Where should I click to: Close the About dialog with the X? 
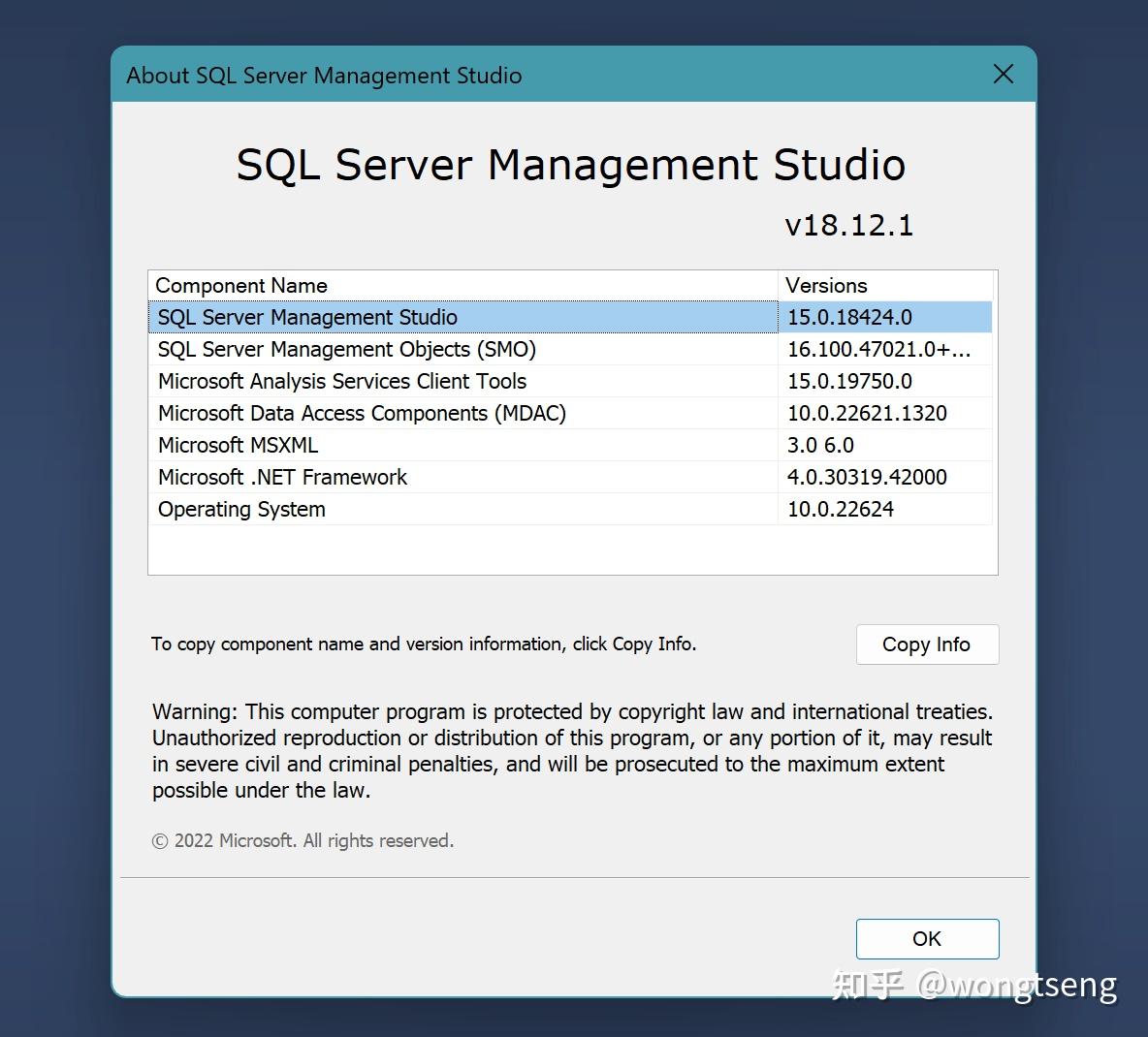coord(1004,75)
